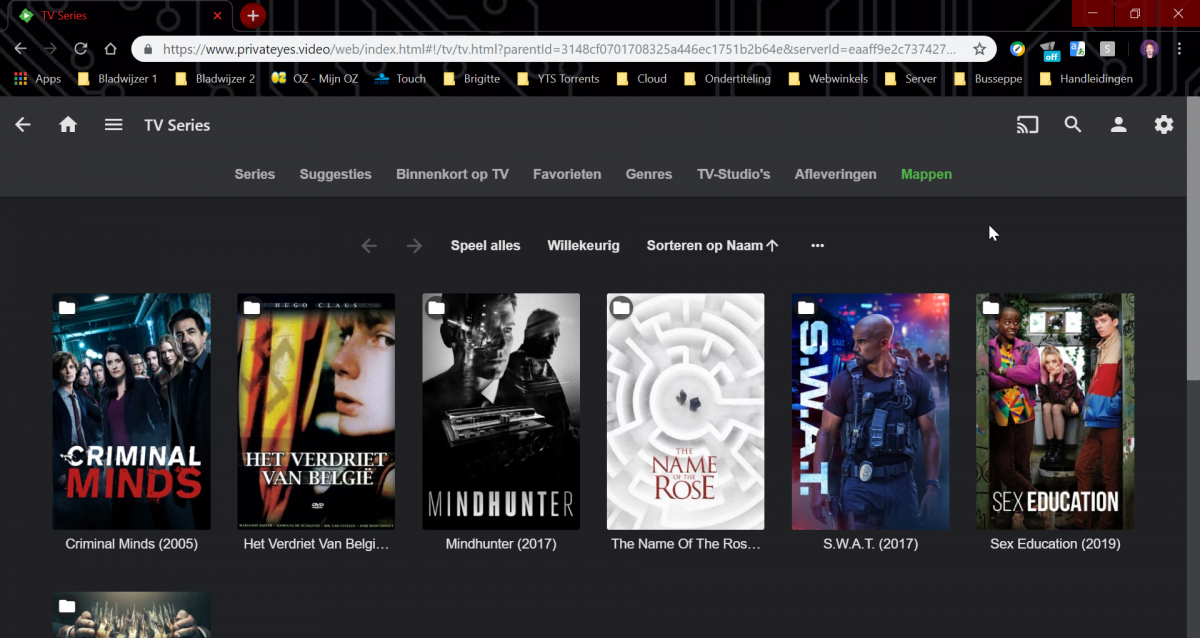Viewport: 1200px width, 638px height.
Task: Open a new browser tab with plus
Action: click(x=252, y=15)
